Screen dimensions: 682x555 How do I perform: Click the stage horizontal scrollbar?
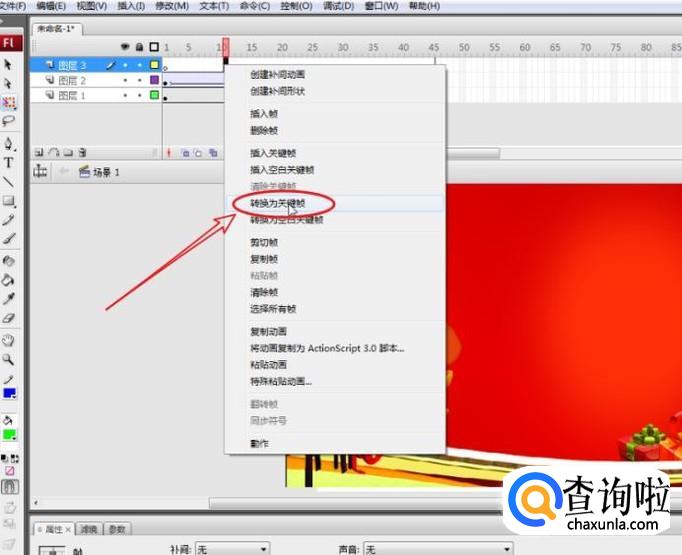pos(355,503)
